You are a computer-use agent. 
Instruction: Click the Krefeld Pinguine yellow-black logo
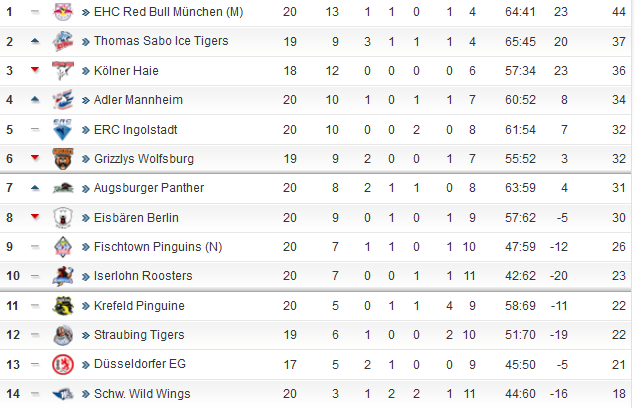(63, 306)
